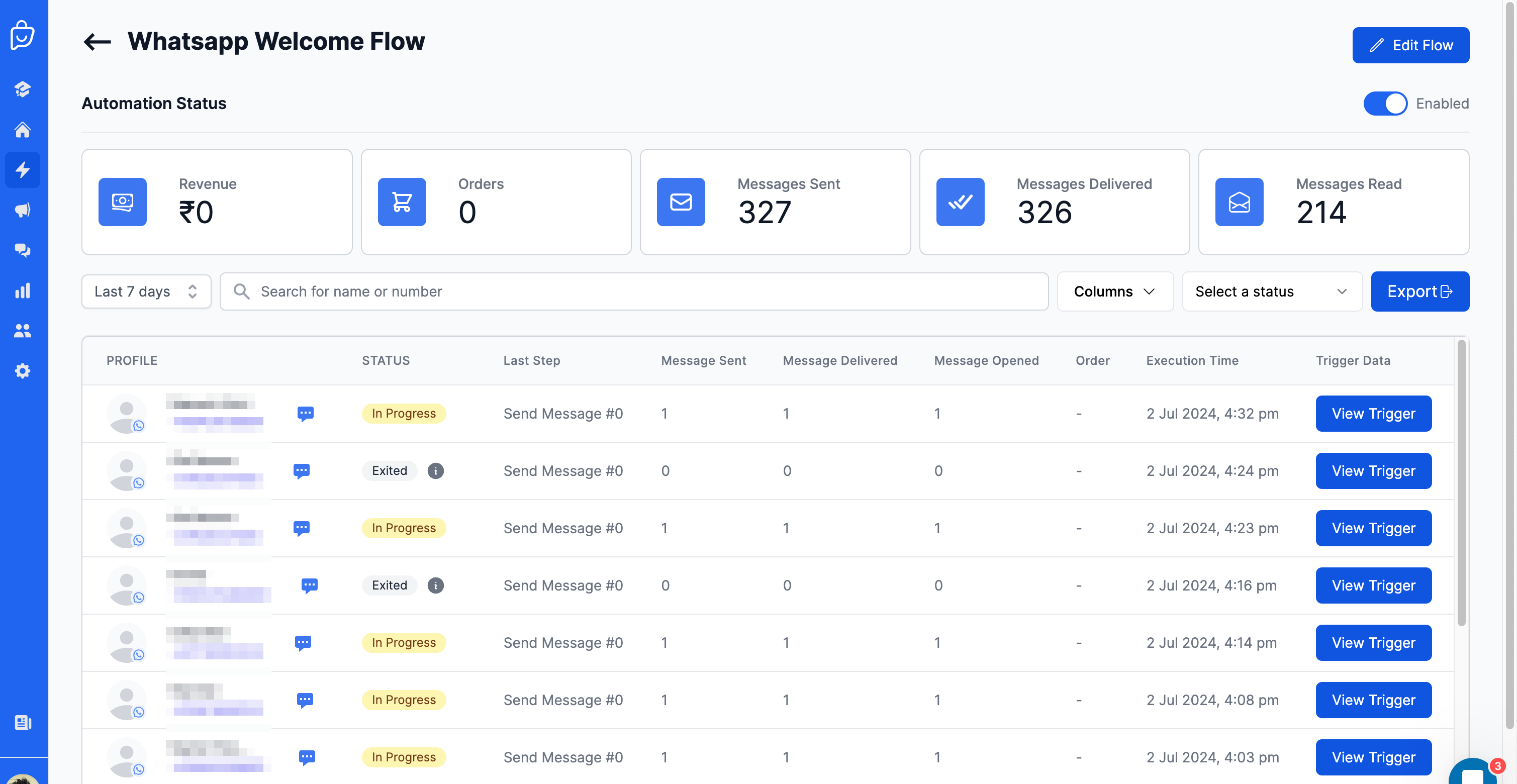Click the Last Step column header
The height and width of the screenshot is (784, 1517).
point(532,361)
